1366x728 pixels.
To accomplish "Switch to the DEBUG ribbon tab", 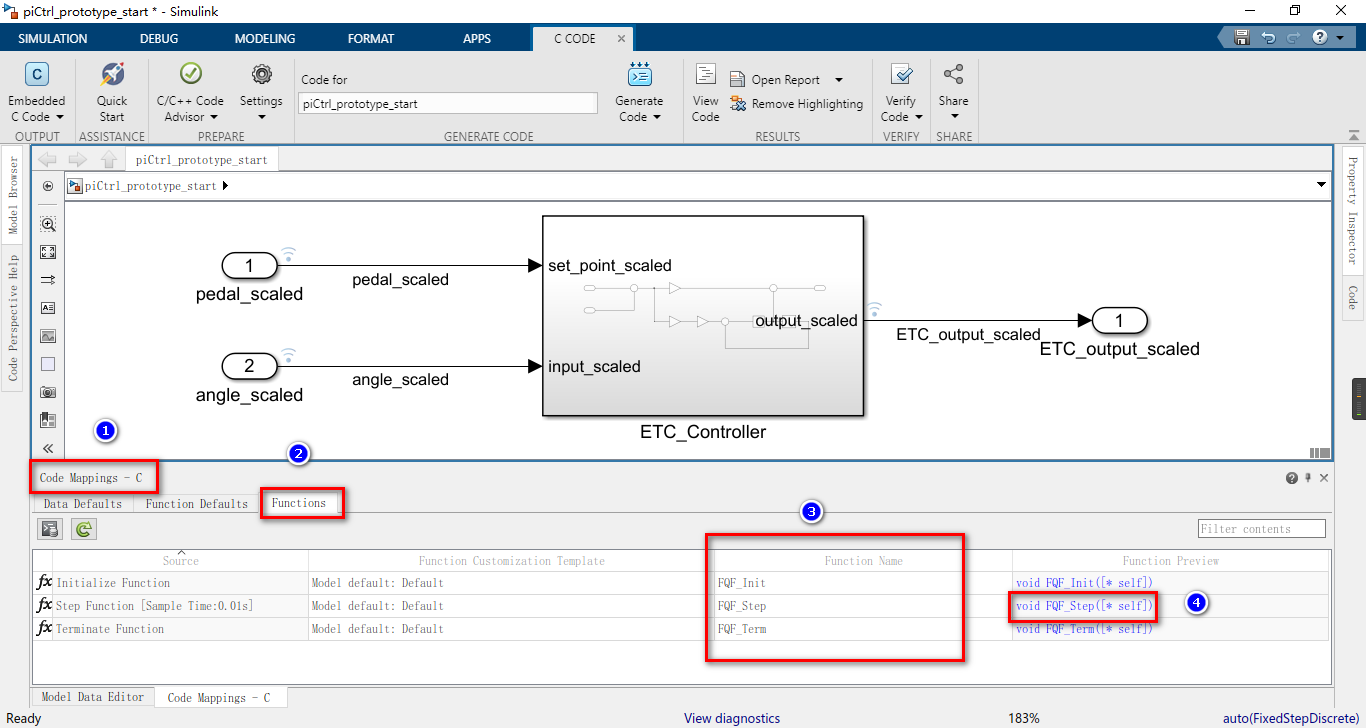I will (159, 39).
